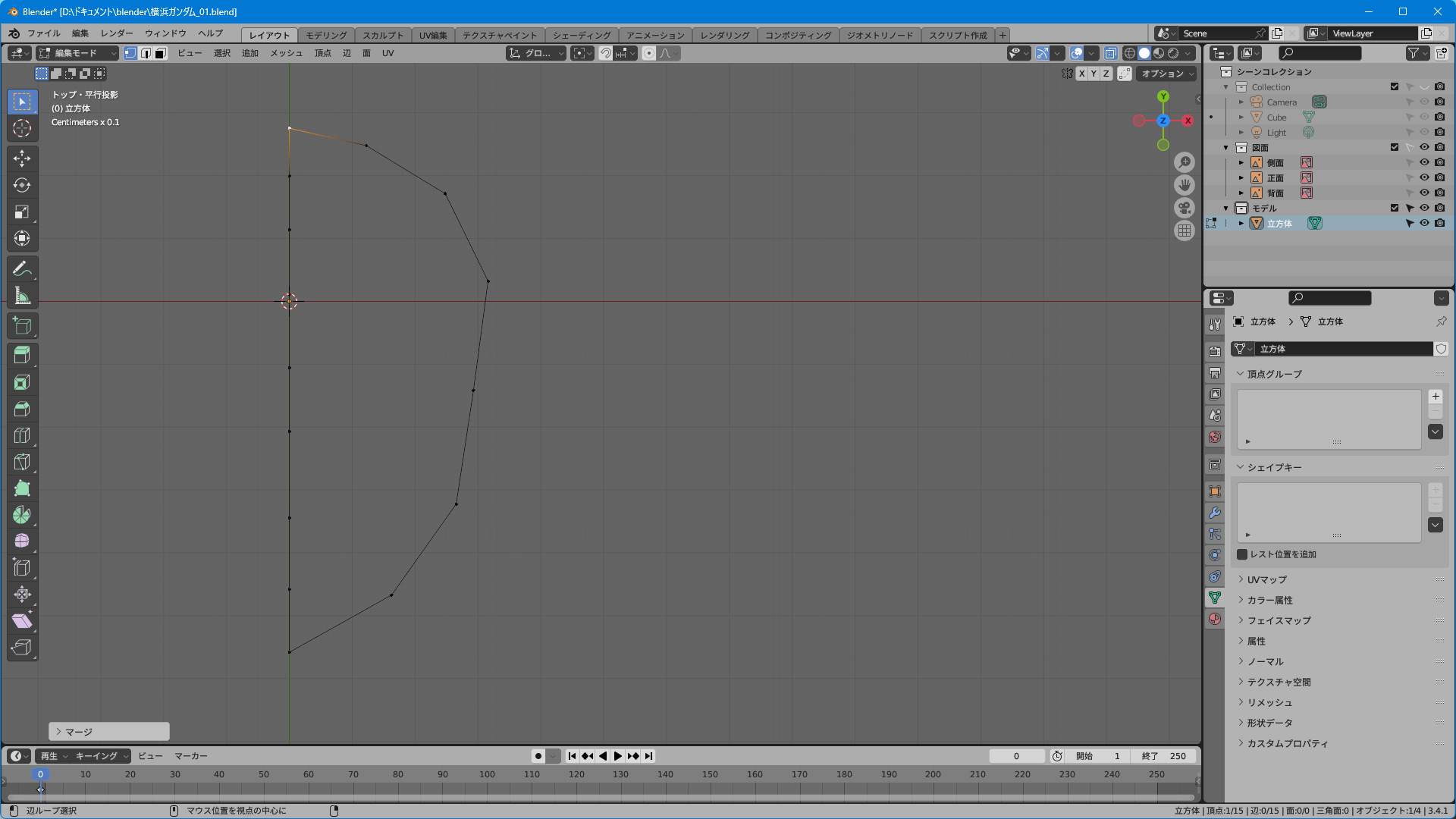
Task: Collapse the モデル collection tree
Action: (1226, 208)
